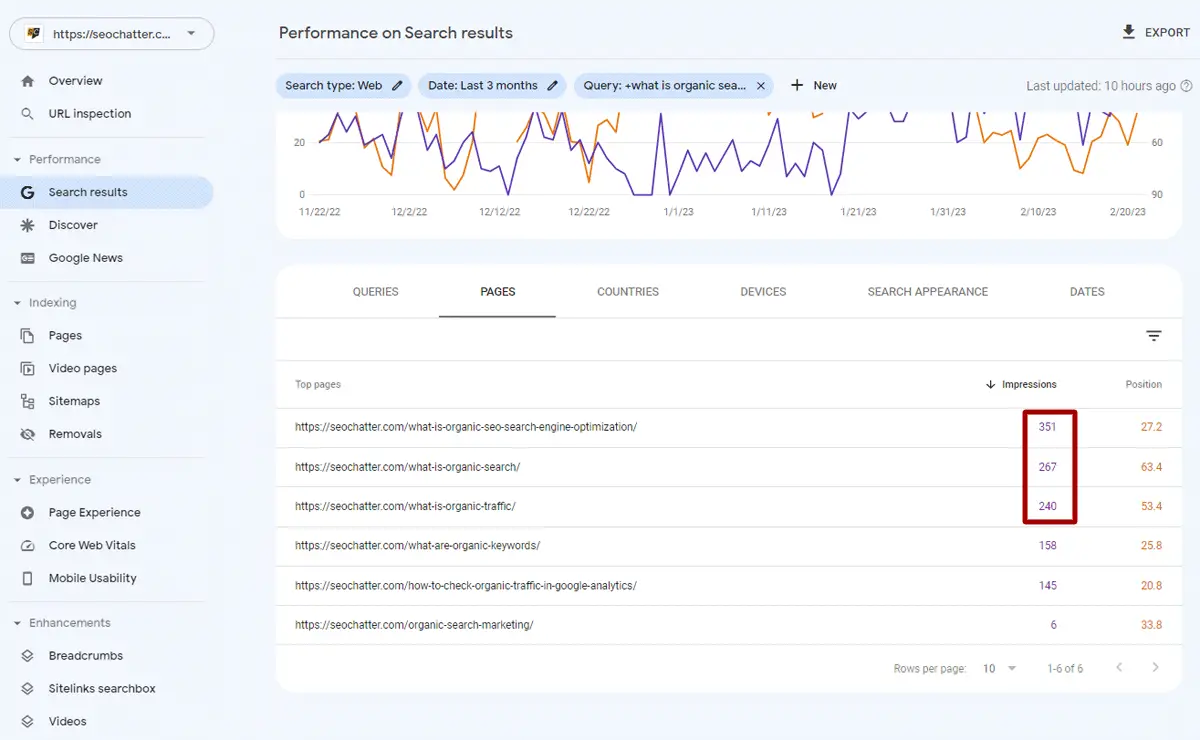Image resolution: width=1200 pixels, height=740 pixels.
Task: Click the Sitemaps icon
Action: 28,401
